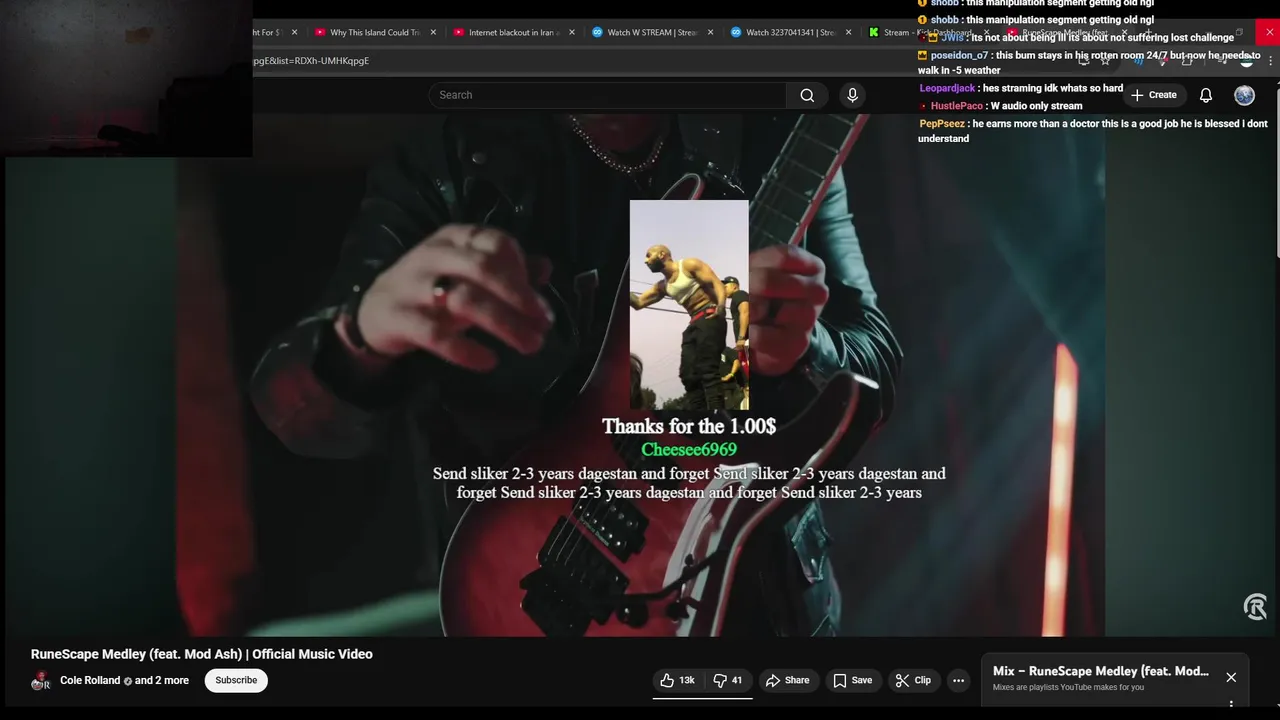Screen dimensions: 1280x720
Task: Click the donation alert image in video
Action: (x=689, y=305)
